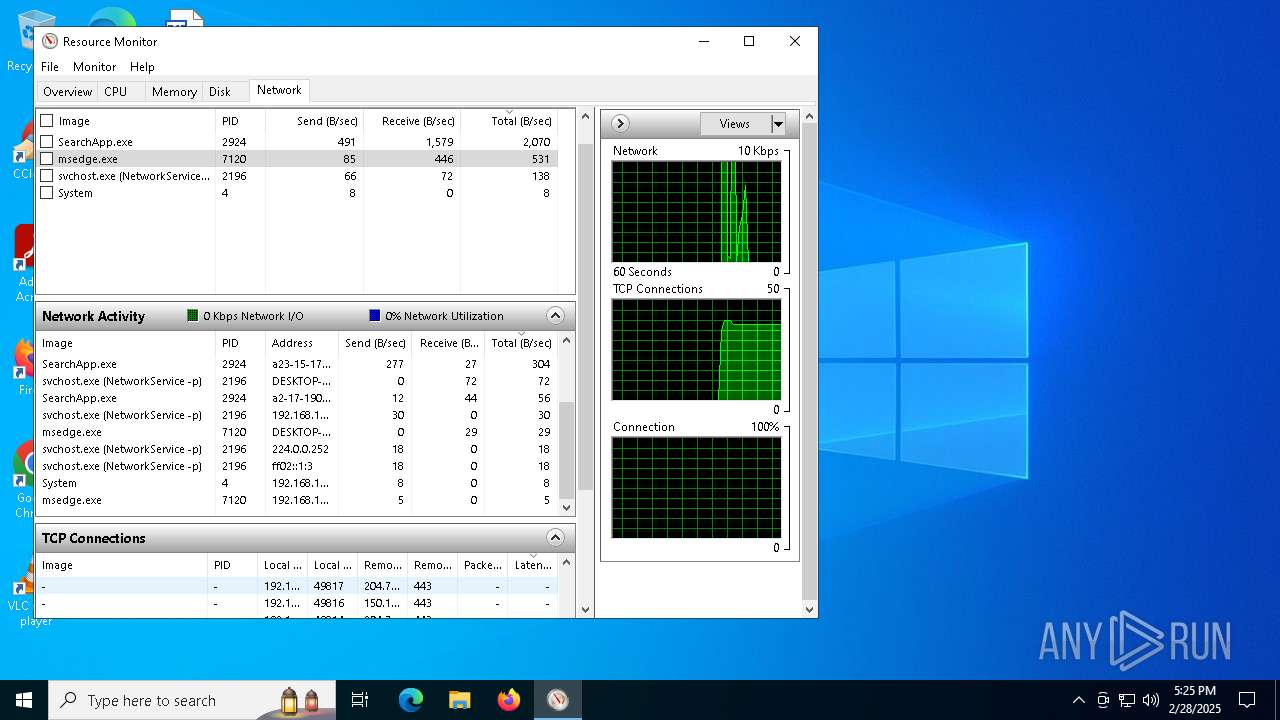Select the 224.0.0.252 svchost activity row
This screenshot has height=720, width=1280.
click(298, 449)
